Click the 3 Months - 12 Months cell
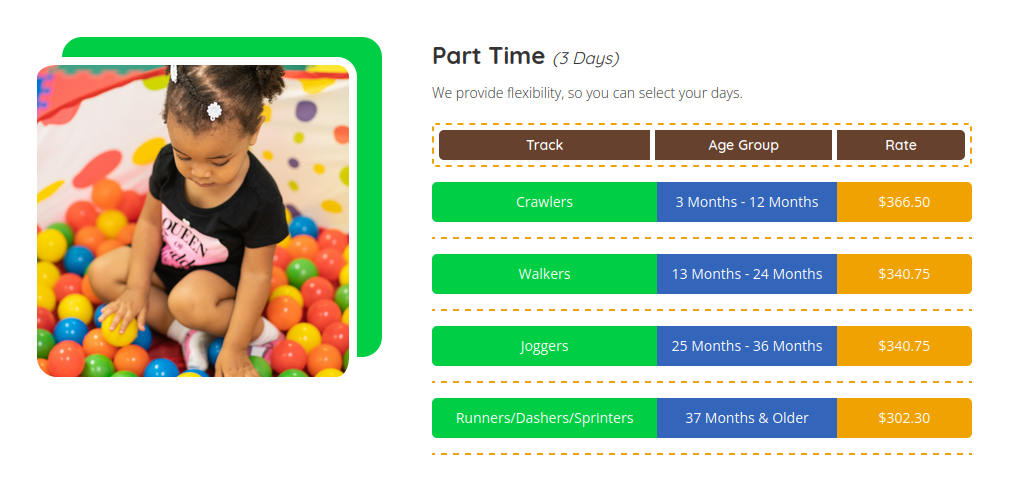The width and height of the screenshot is (1033, 498). click(x=746, y=202)
